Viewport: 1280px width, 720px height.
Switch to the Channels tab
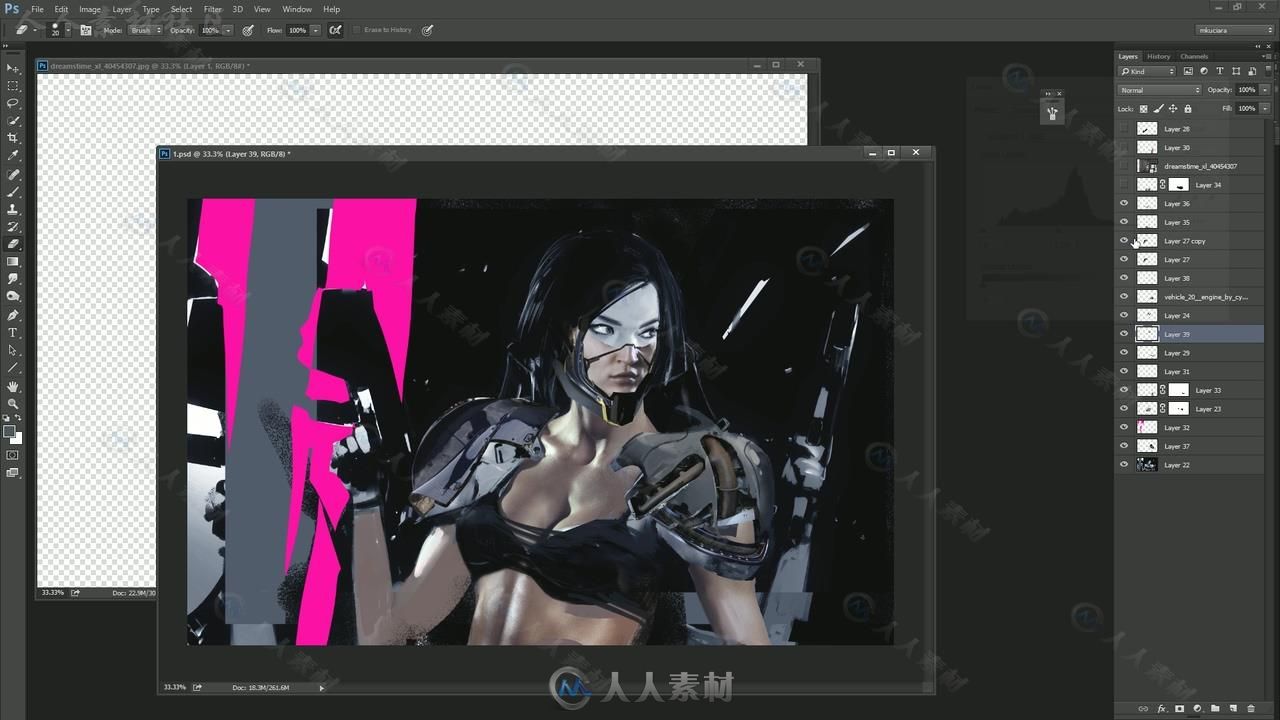pyautogui.click(x=1194, y=56)
